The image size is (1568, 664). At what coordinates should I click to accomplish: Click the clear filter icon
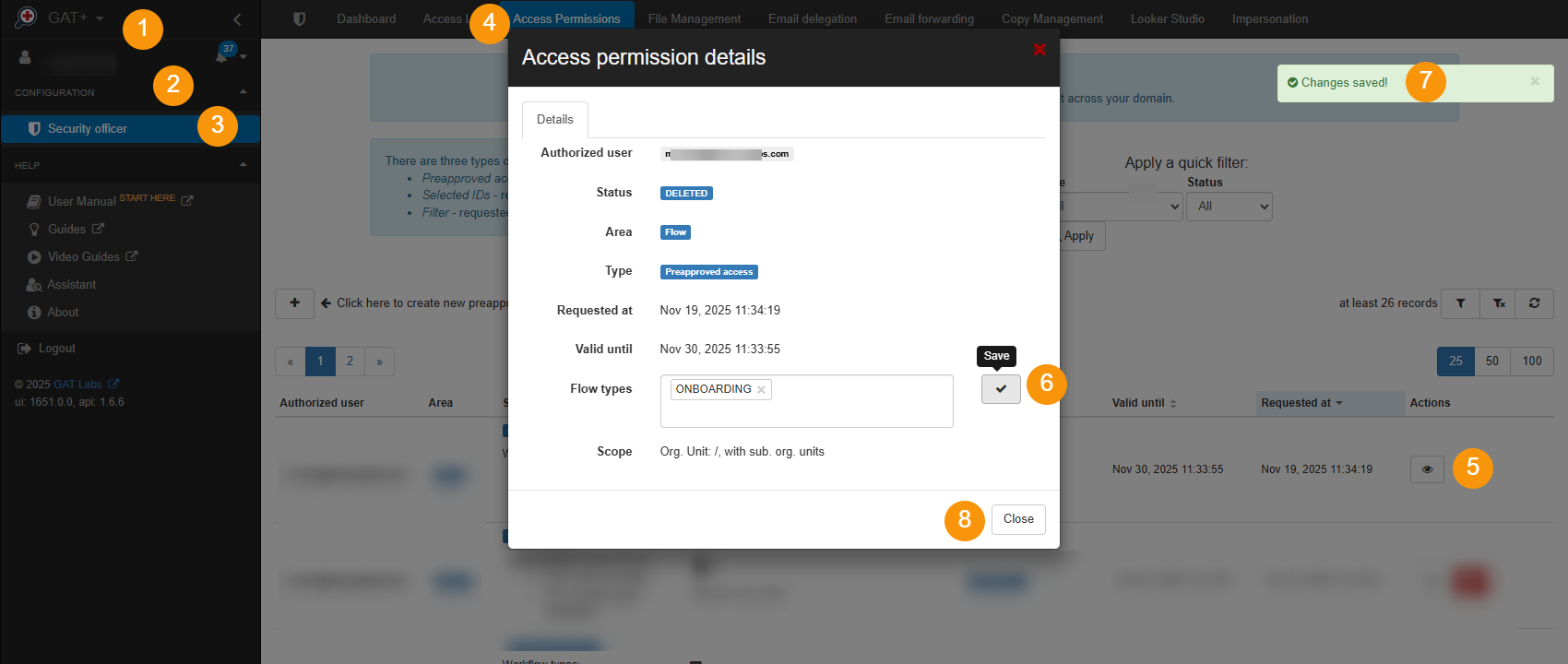coord(1499,303)
